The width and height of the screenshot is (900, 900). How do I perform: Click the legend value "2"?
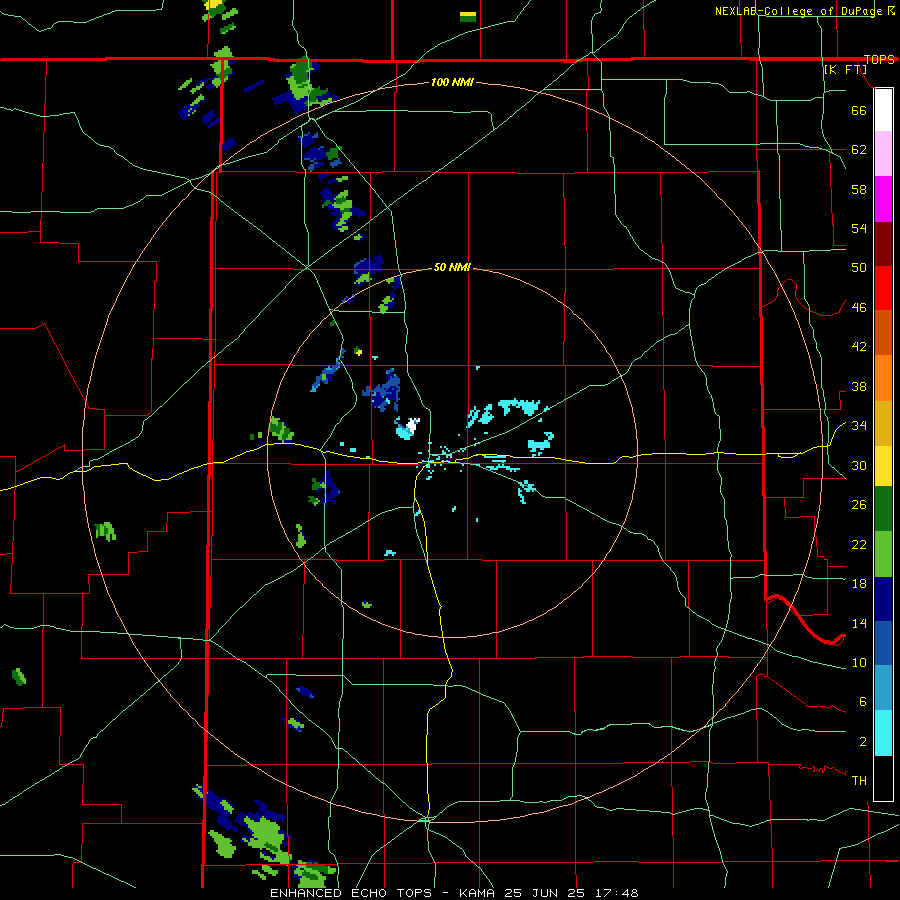[x=863, y=742]
